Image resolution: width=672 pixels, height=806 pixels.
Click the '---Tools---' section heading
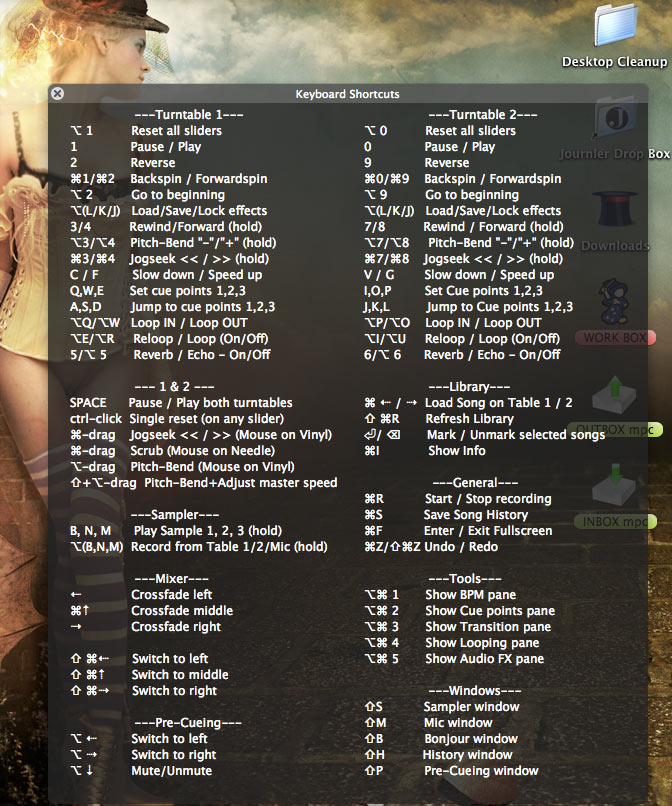tap(465, 579)
